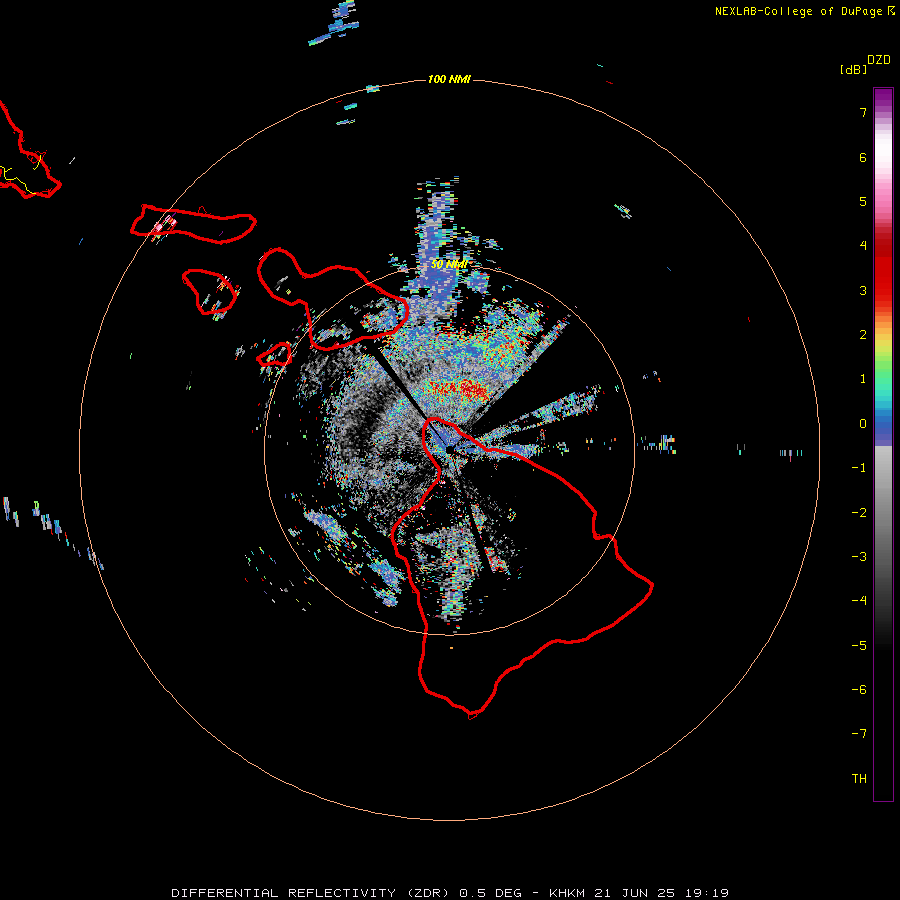Click the 5 value on color scale
Viewport: 900px width, 900px height.
pos(863,201)
